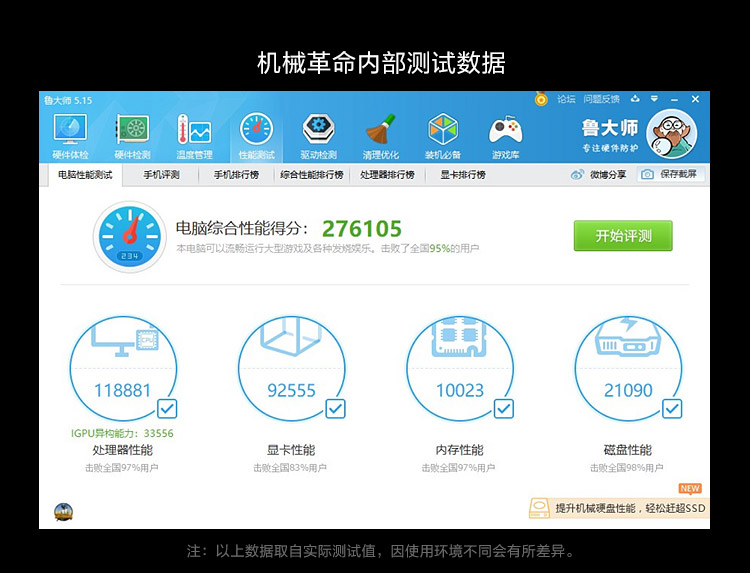This screenshot has width=750, height=573.
Task: Click the NEW badge above SSD banner
Action: (690, 488)
